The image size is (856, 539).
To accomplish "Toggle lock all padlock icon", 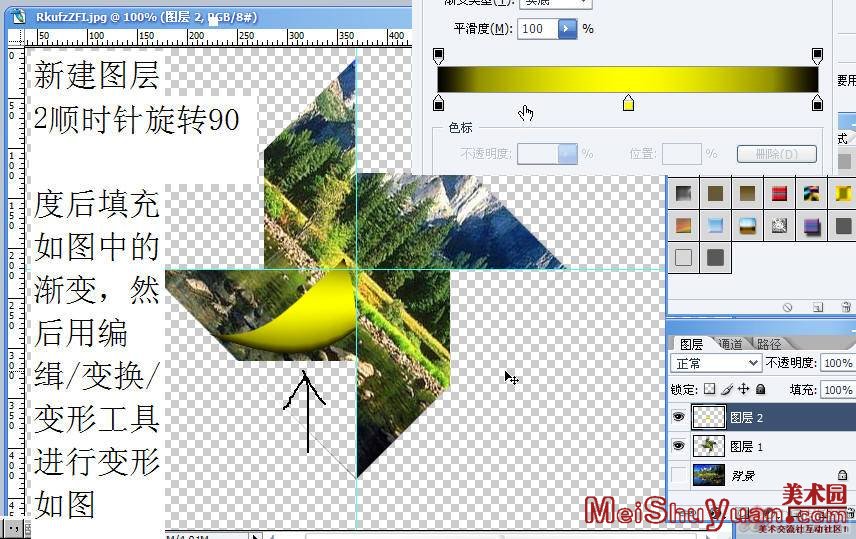I will coord(760,389).
